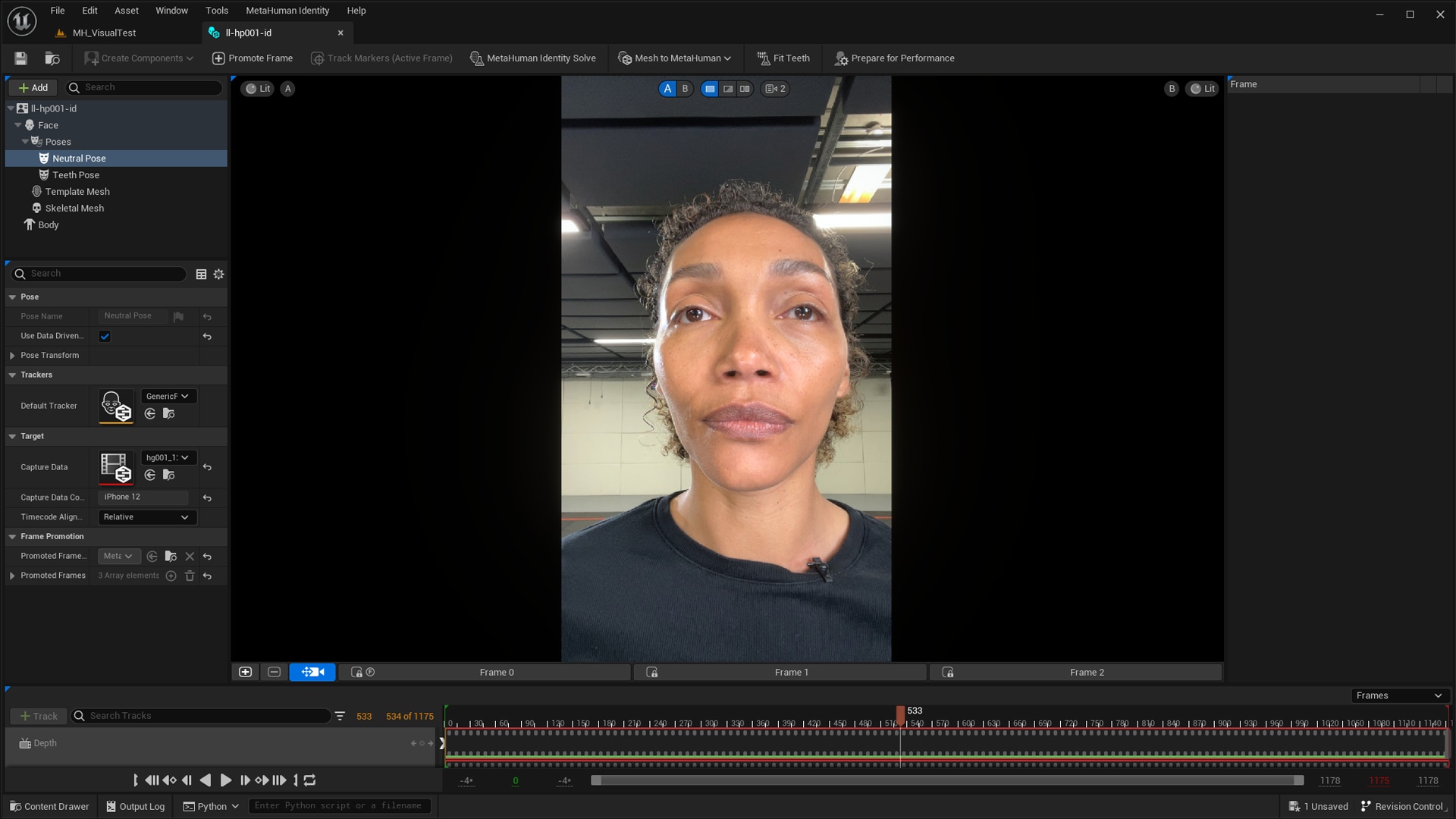Expand the Pose Transform section
1456x819 pixels.
point(12,356)
